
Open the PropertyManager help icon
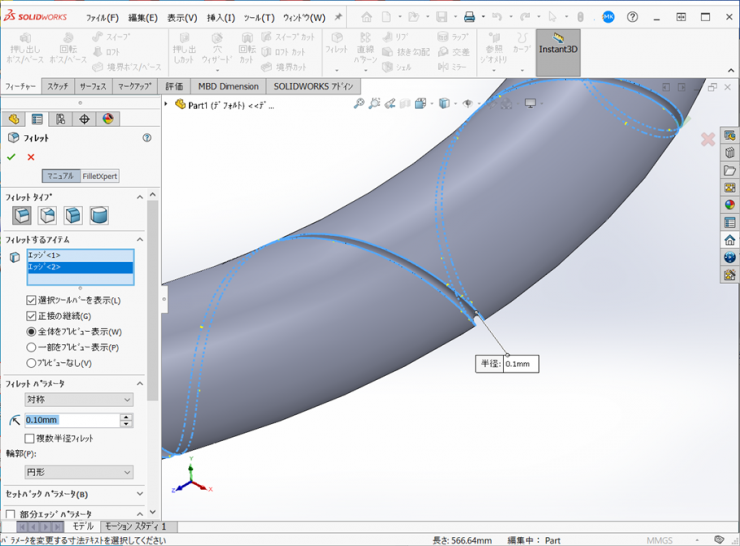click(147, 138)
